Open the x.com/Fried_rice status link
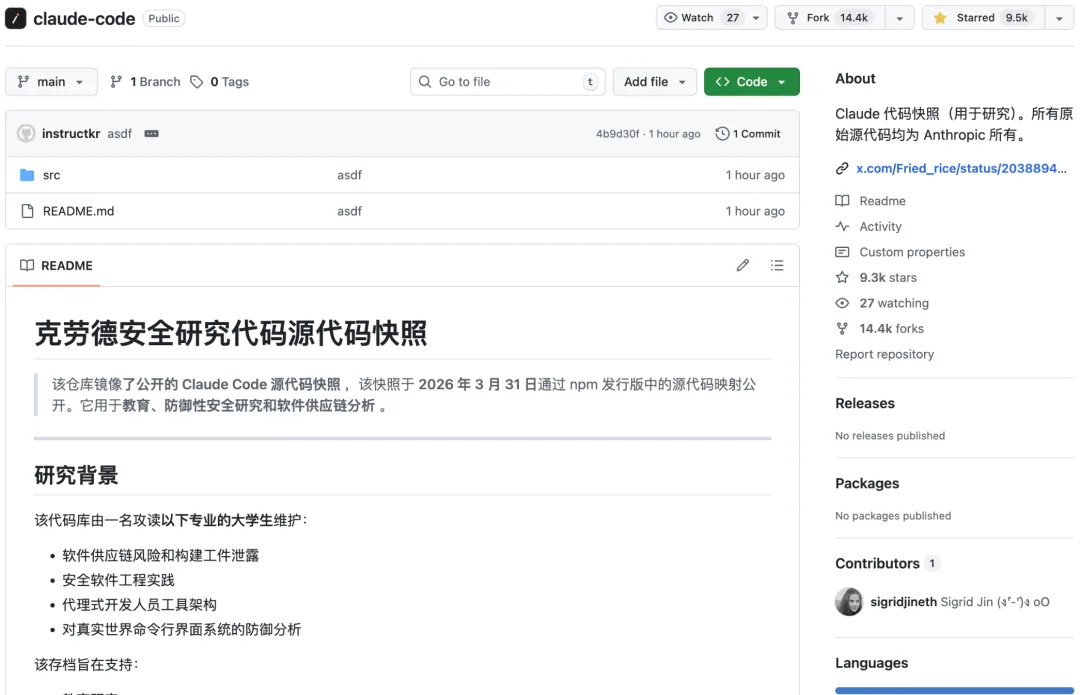The image size is (1080, 695). (x=961, y=168)
